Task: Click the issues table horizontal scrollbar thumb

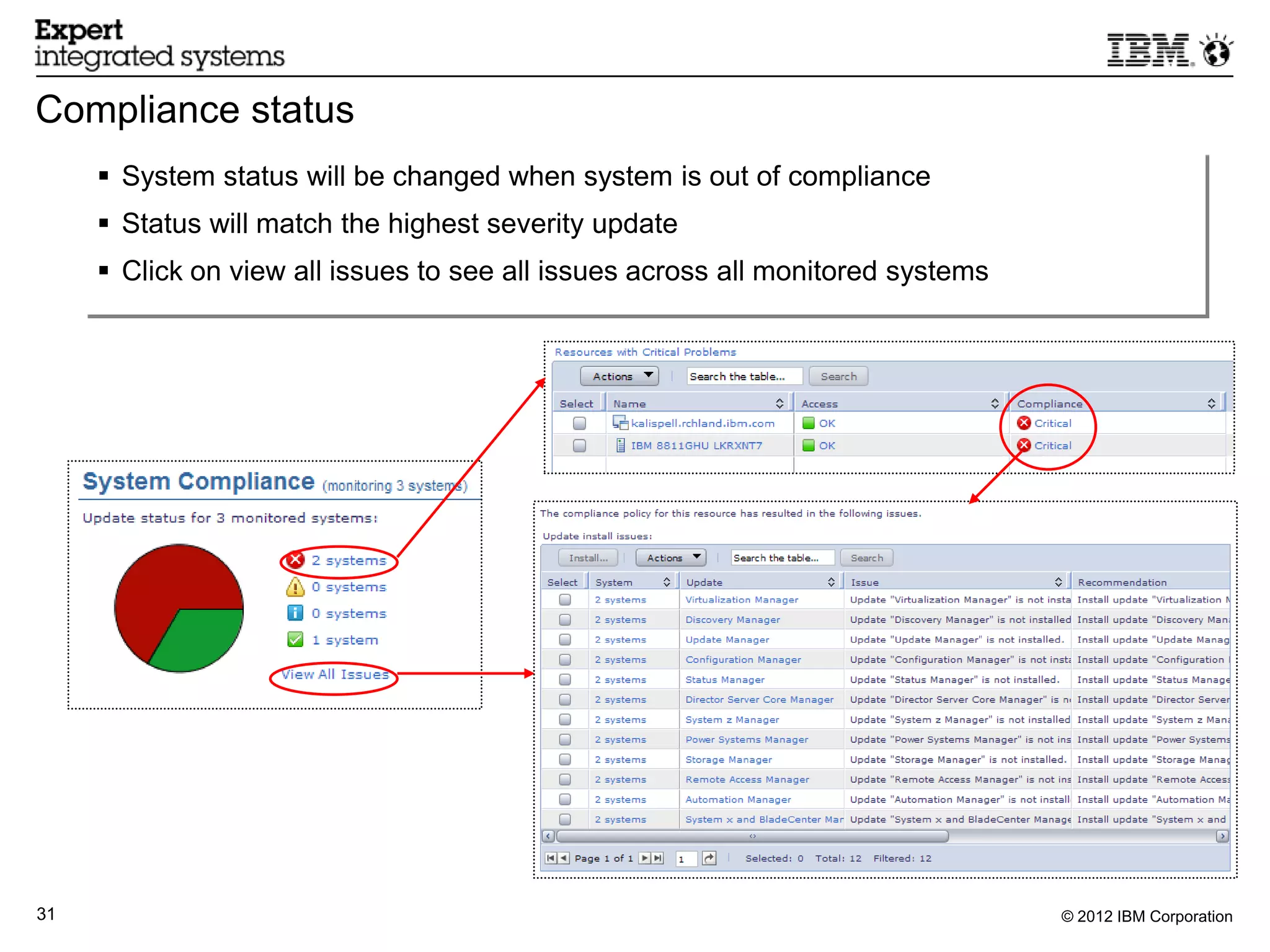Action: (752, 836)
